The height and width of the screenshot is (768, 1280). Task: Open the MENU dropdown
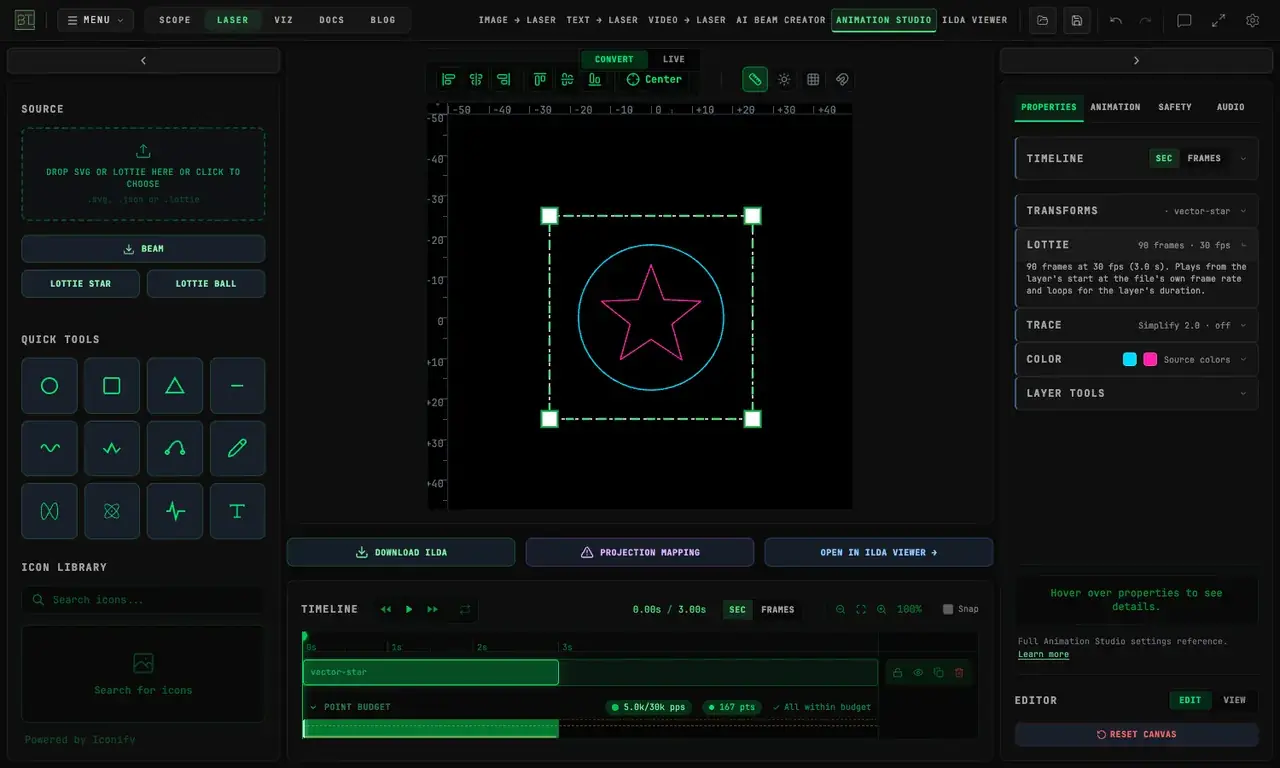[x=96, y=20]
